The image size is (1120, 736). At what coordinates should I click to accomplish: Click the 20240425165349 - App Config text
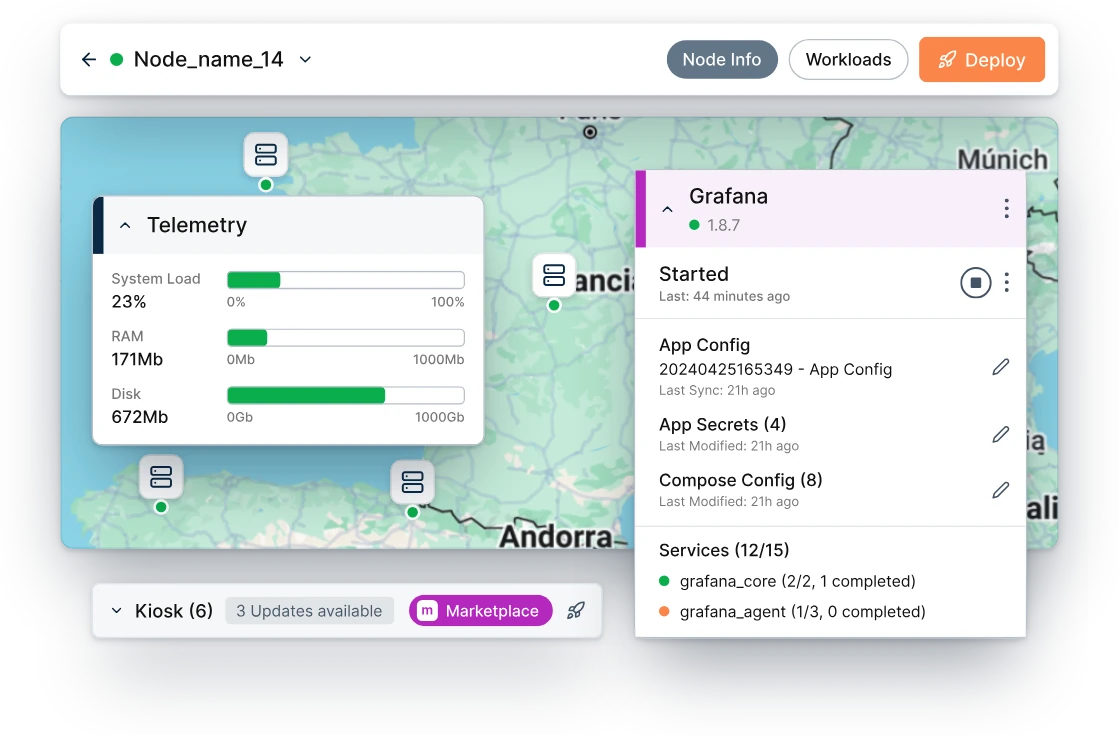tap(775, 369)
